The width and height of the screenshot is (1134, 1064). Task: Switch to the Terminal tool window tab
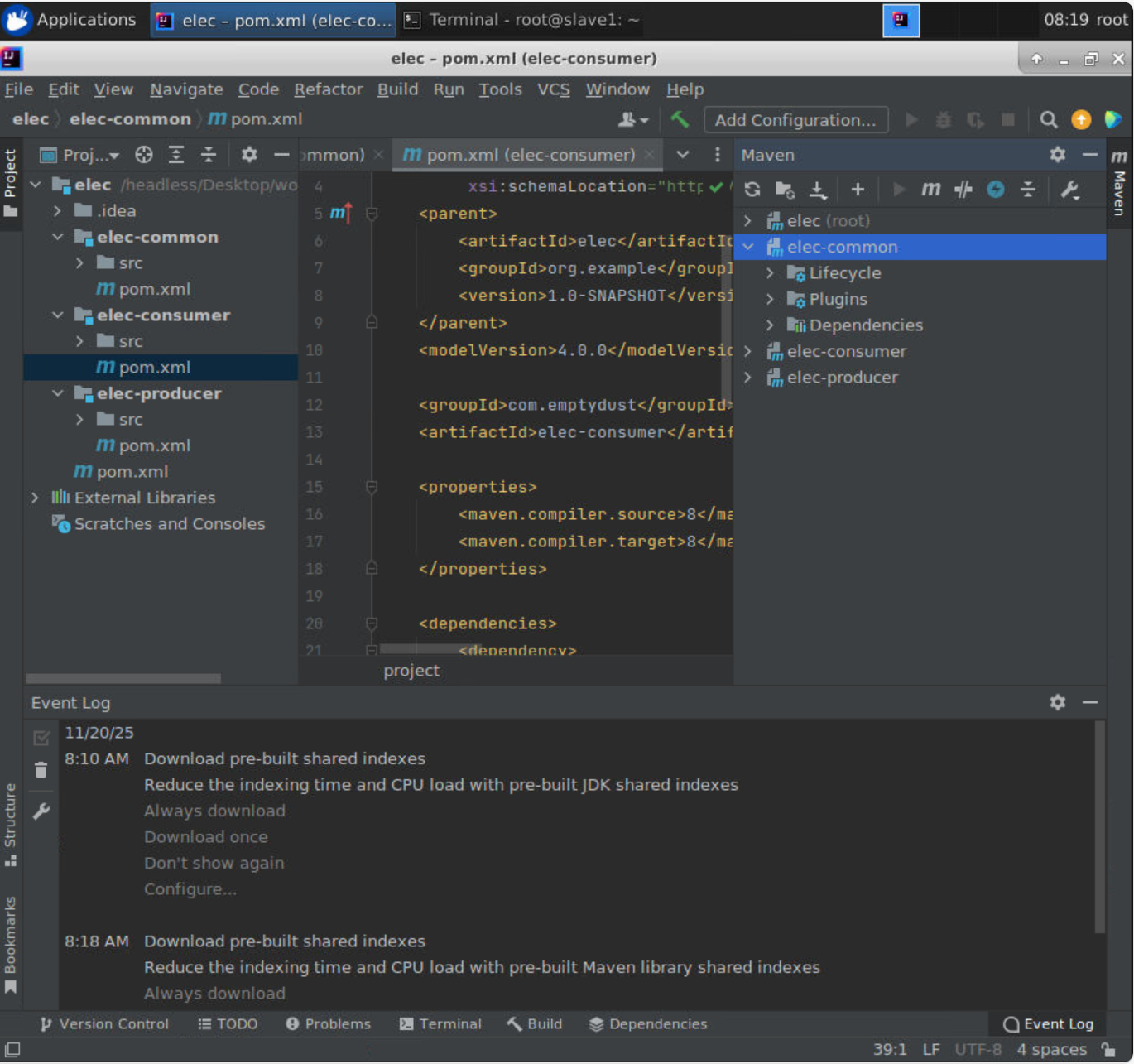pos(440,1024)
